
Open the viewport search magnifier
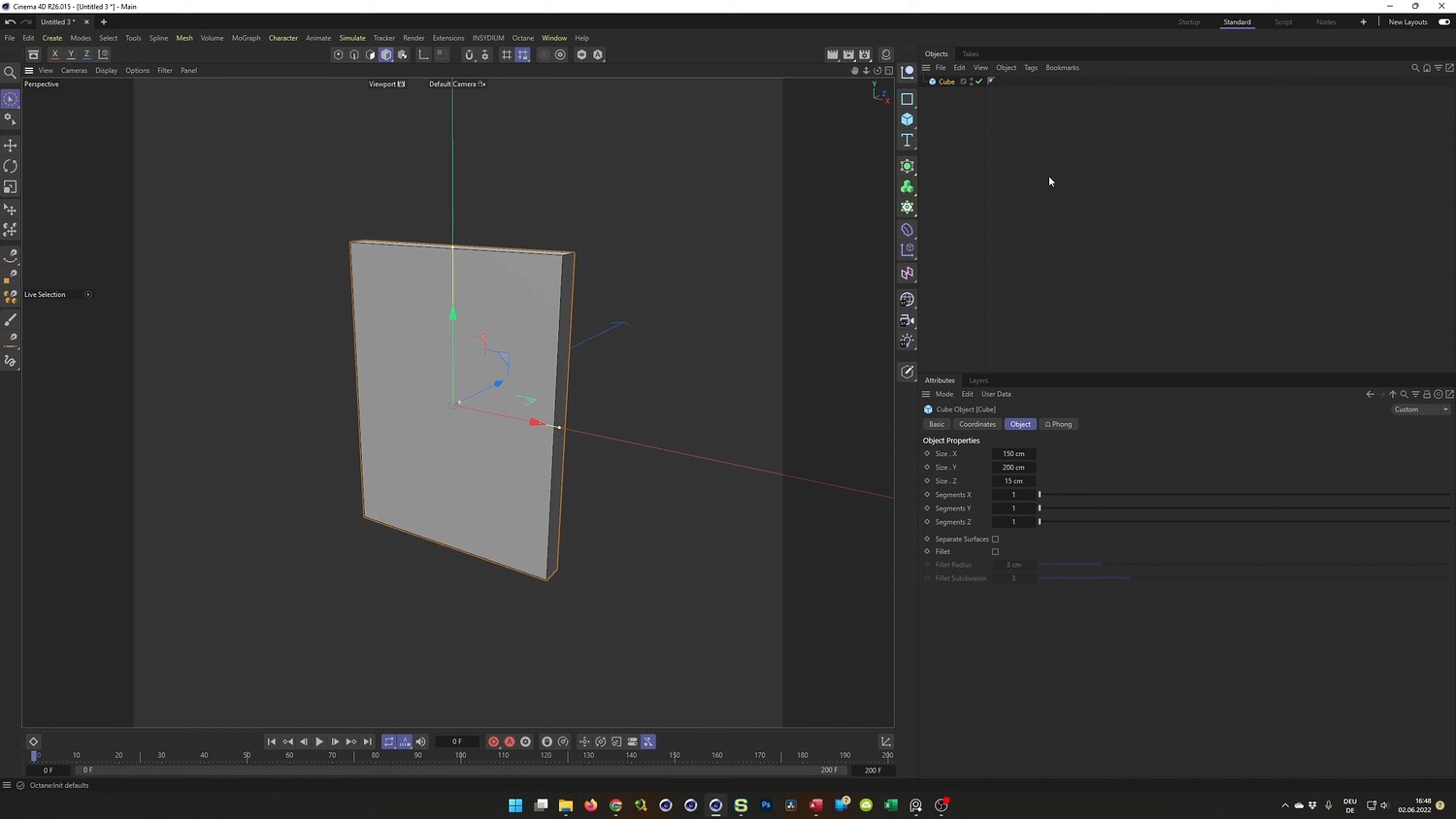(x=11, y=73)
